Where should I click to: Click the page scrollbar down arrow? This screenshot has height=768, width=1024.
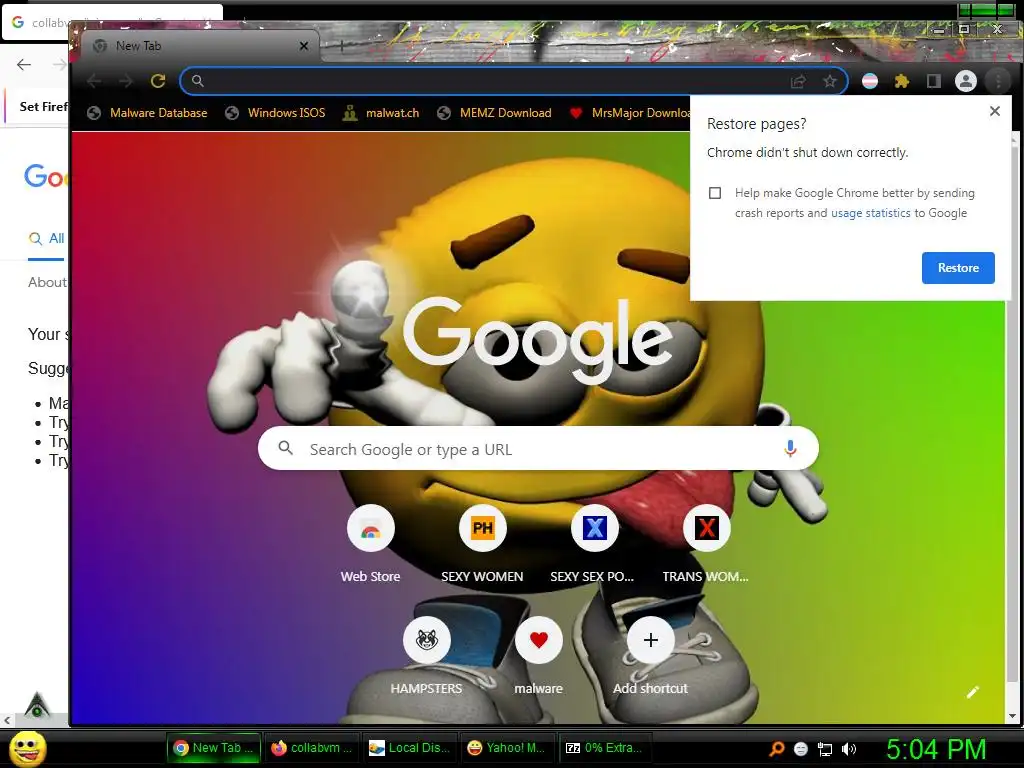(x=1012, y=716)
